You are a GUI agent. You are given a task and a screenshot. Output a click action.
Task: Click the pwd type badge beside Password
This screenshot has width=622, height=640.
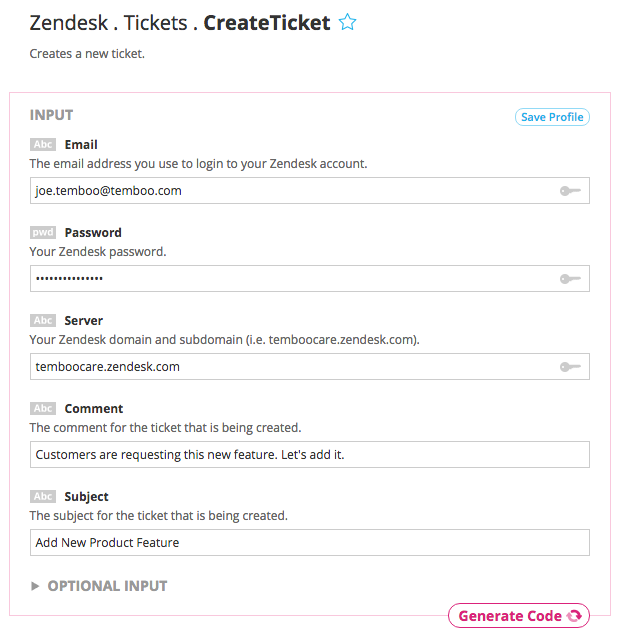tap(43, 232)
